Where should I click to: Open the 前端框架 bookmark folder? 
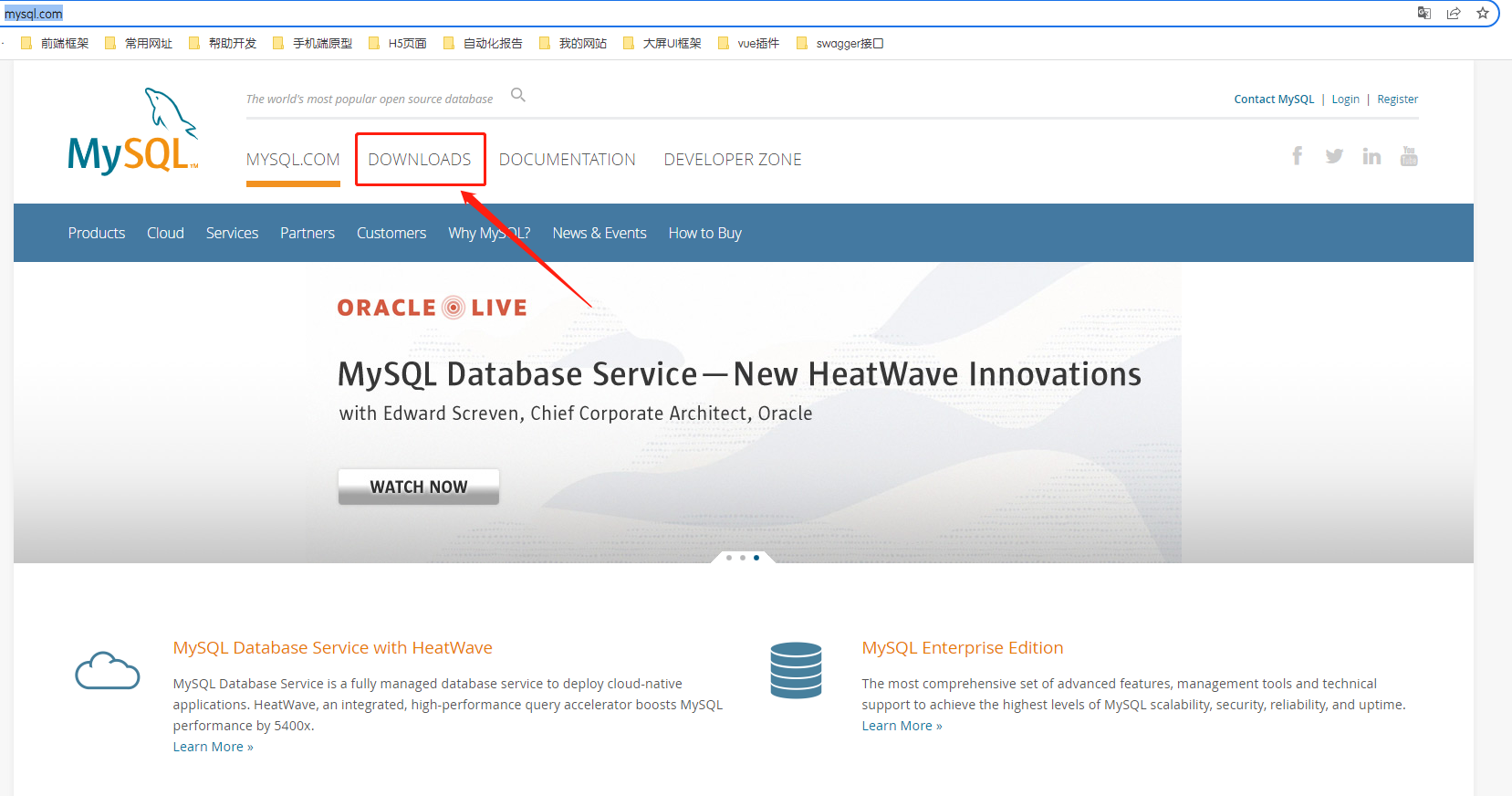pyautogui.click(x=55, y=43)
